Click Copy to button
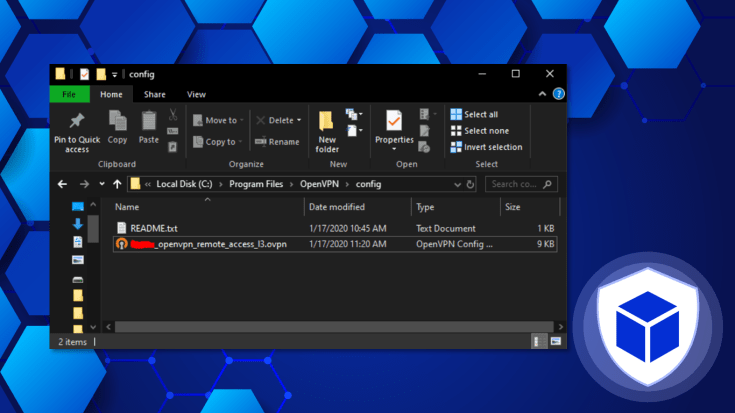Image resolution: width=735 pixels, height=413 pixels. (218, 142)
